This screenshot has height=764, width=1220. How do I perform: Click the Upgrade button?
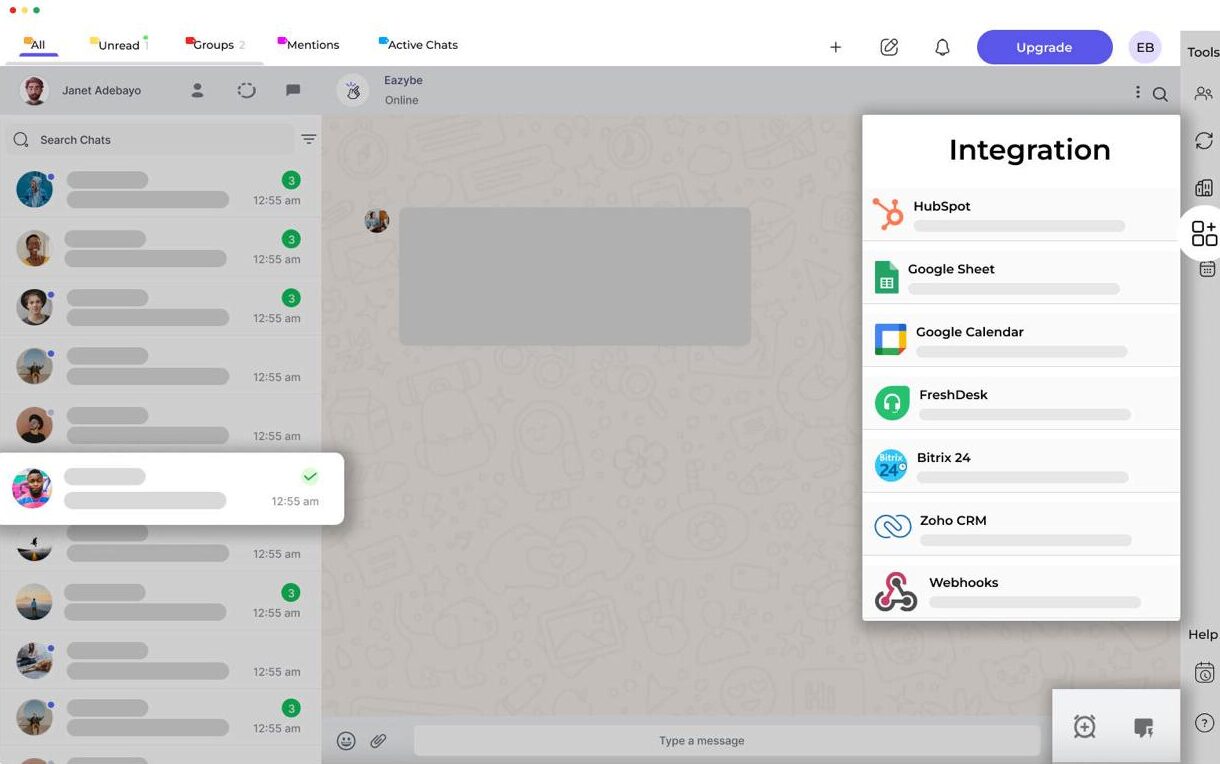pos(1044,46)
